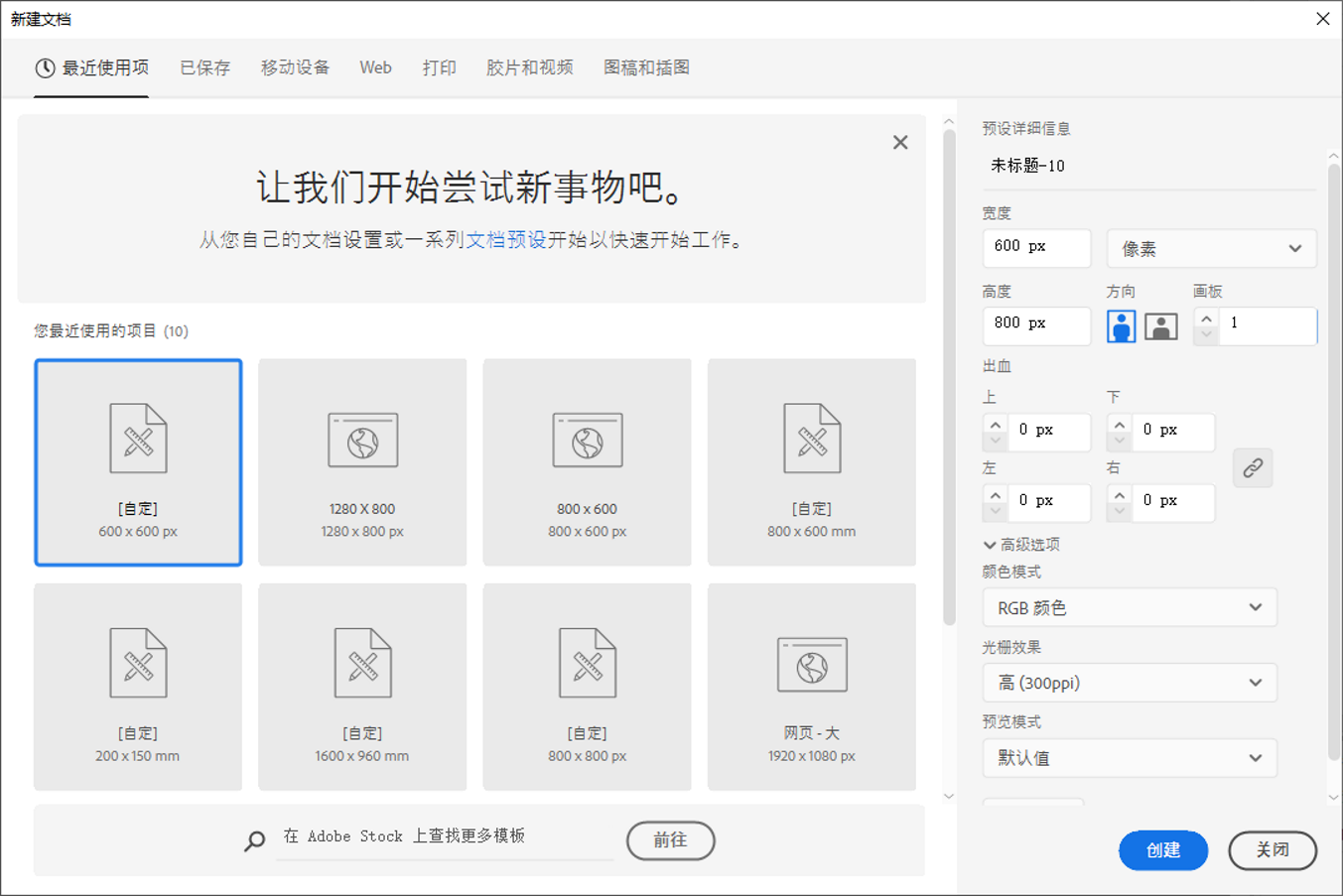Click the Adobe Stock template search field
Screen dimensions: 1343x896
point(447,836)
